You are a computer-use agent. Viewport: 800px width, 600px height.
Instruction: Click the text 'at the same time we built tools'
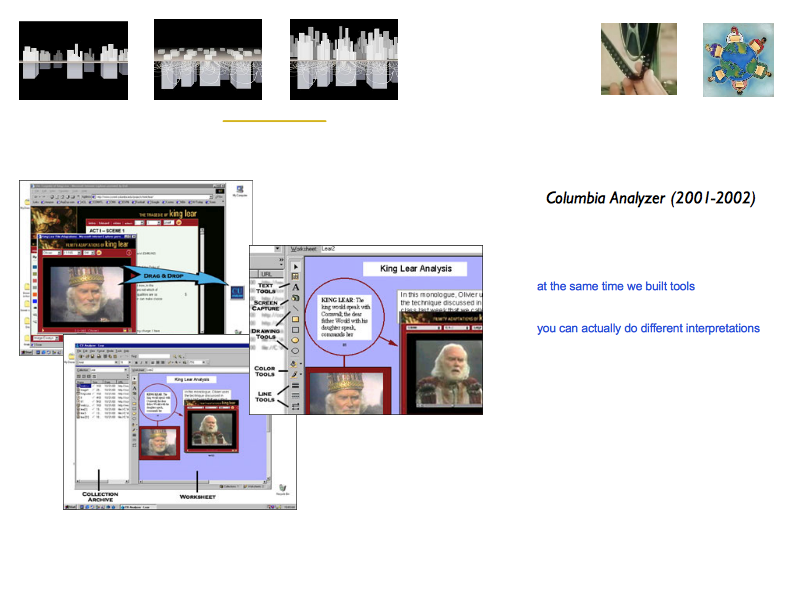[x=616, y=286]
